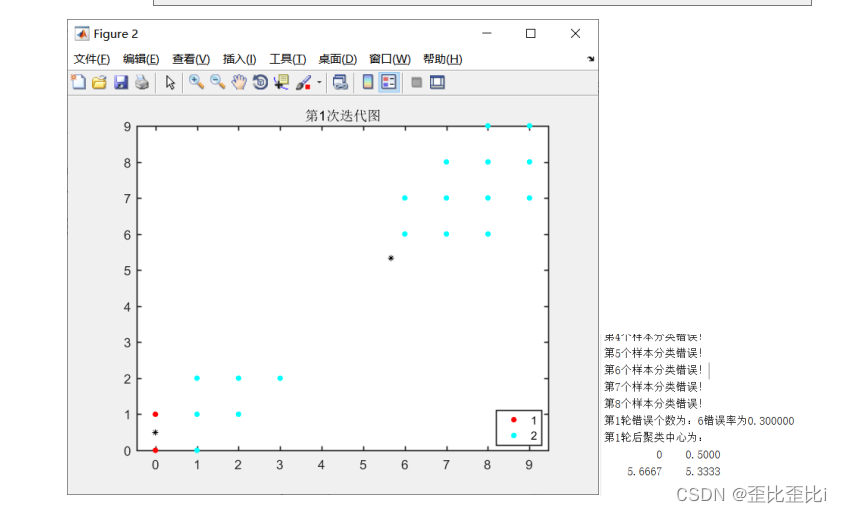Image resolution: width=842 pixels, height=513 pixels.
Task: Click the Figure 2 window title text
Action: click(x=115, y=34)
